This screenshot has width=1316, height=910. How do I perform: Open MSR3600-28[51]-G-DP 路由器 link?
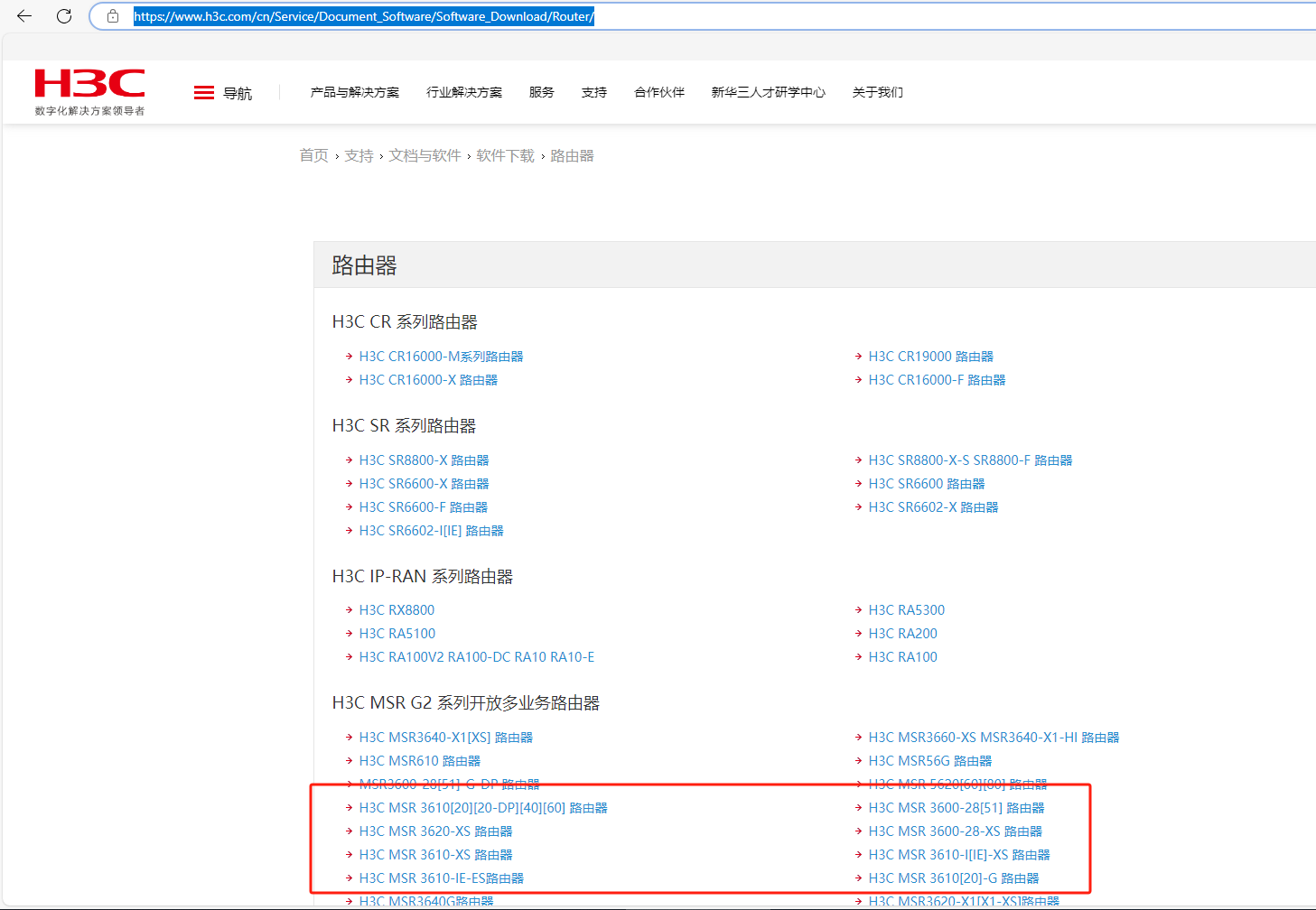pyautogui.click(x=450, y=784)
